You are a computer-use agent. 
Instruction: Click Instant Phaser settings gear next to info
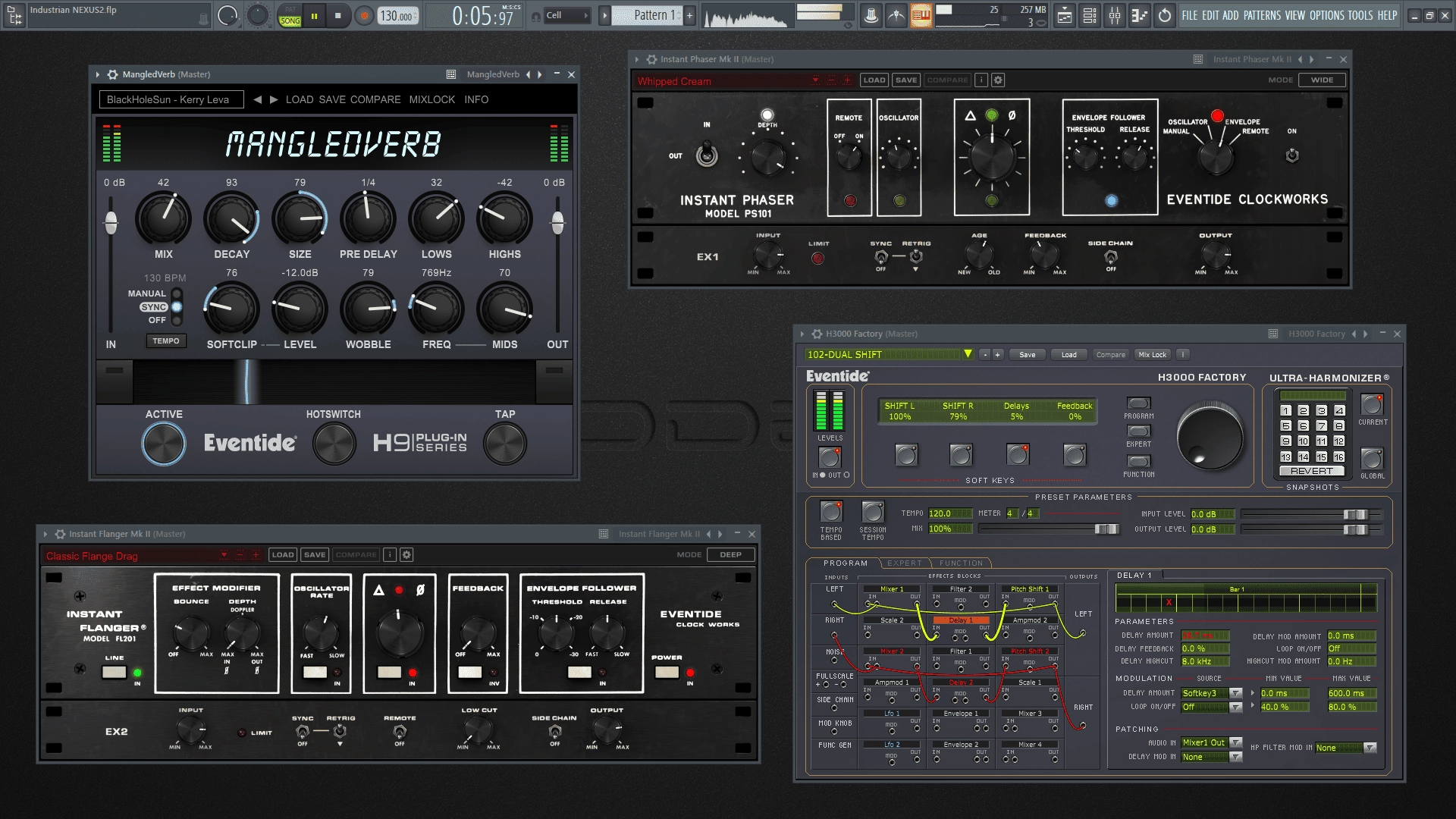[998, 80]
